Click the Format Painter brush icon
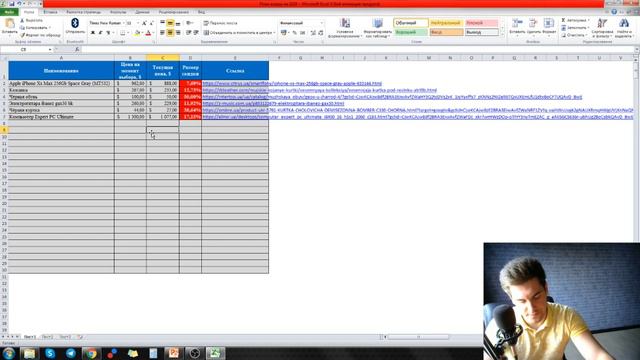Viewport: 640px width, 360px height. click(x=23, y=35)
